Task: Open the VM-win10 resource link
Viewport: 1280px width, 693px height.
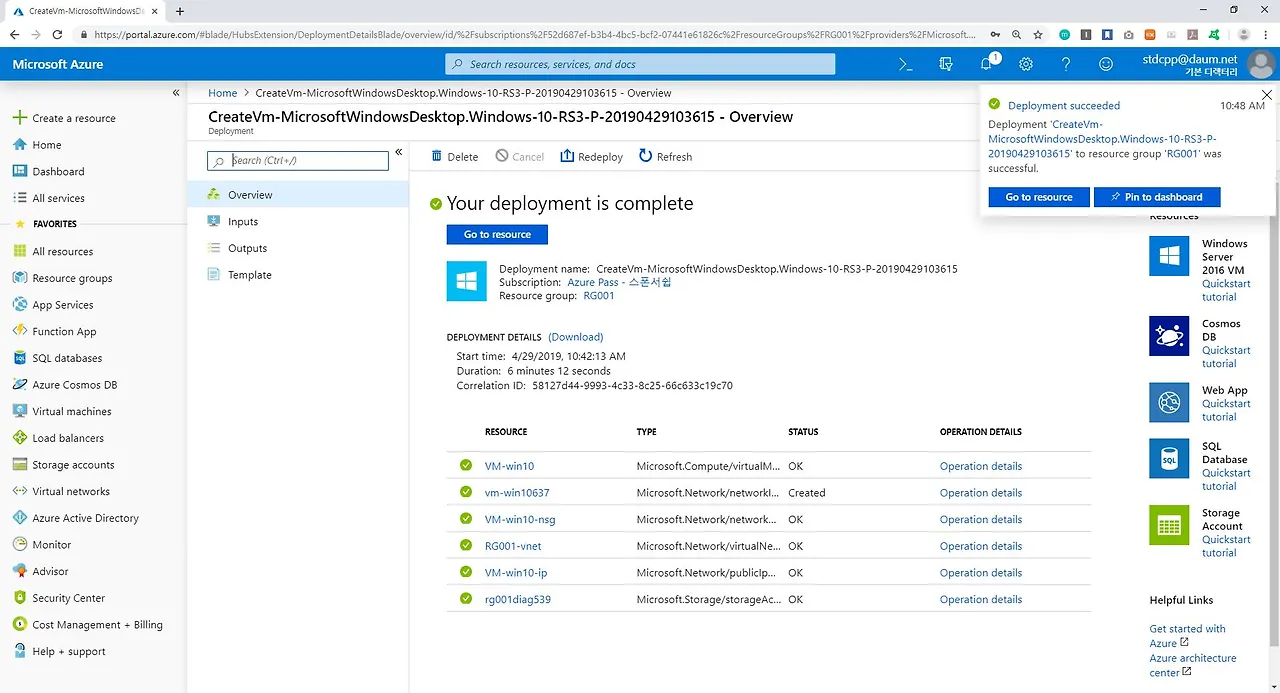Action: click(509, 466)
